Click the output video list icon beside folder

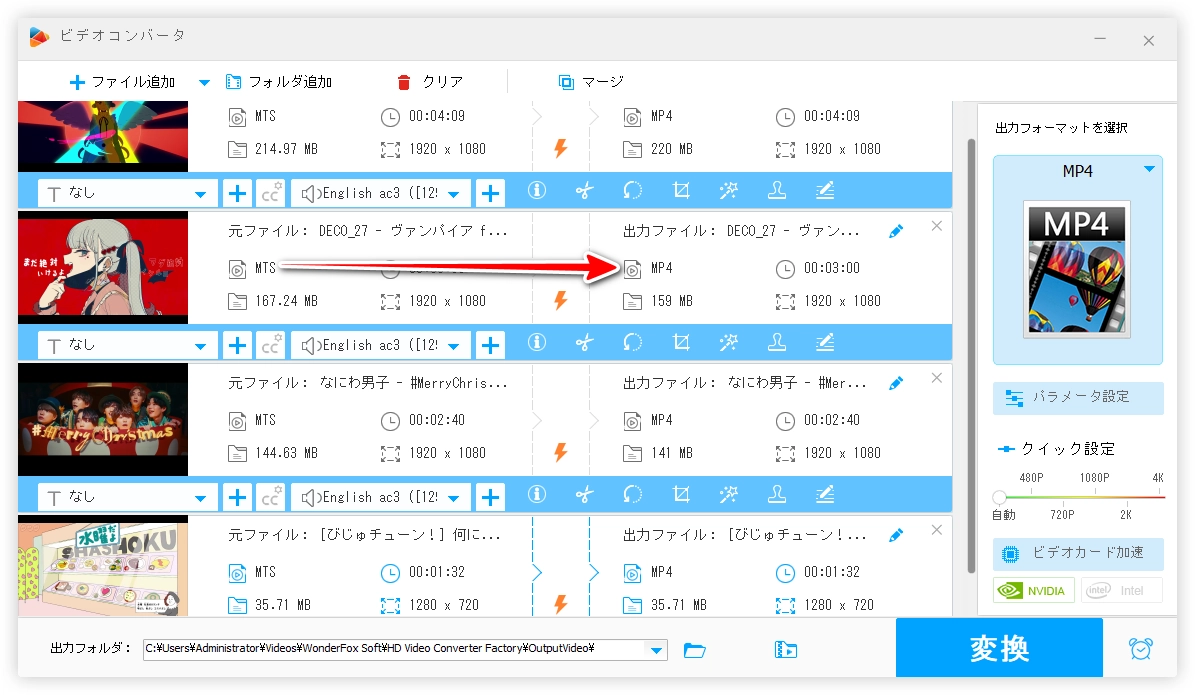click(x=786, y=650)
